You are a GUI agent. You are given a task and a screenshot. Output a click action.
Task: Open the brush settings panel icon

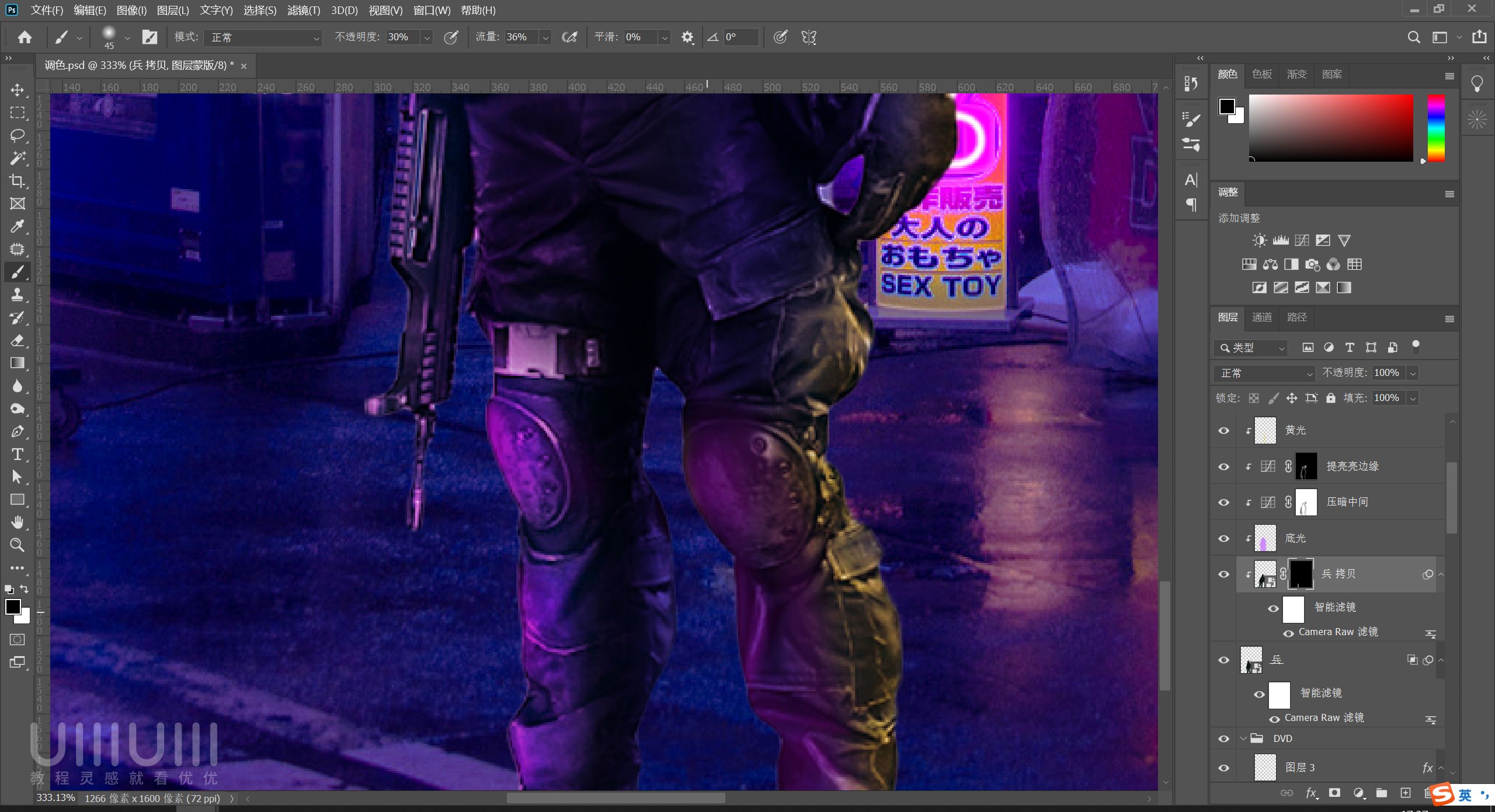click(149, 37)
